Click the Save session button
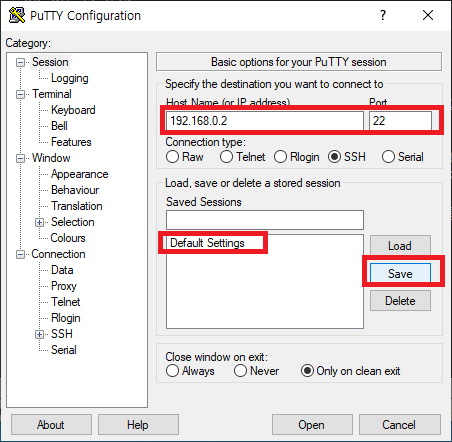 coord(400,273)
